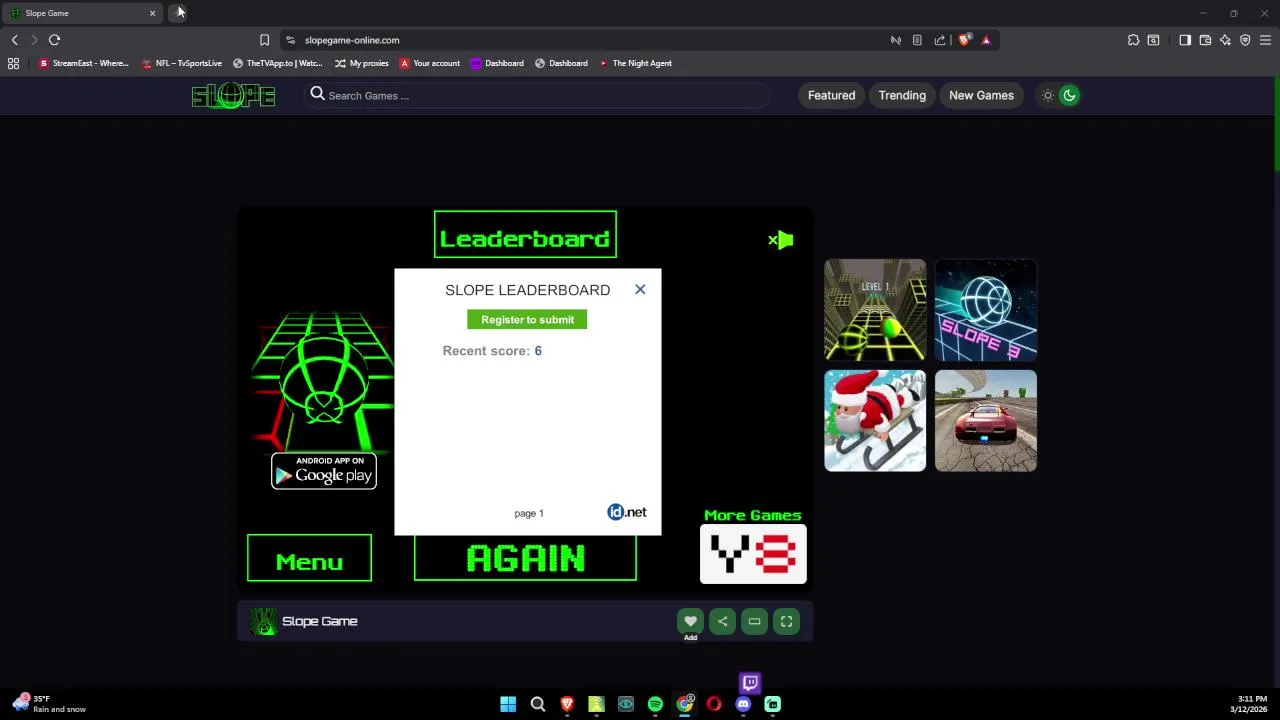Open the Google Play Android app badge
The width and height of the screenshot is (1280, 720).
point(324,471)
